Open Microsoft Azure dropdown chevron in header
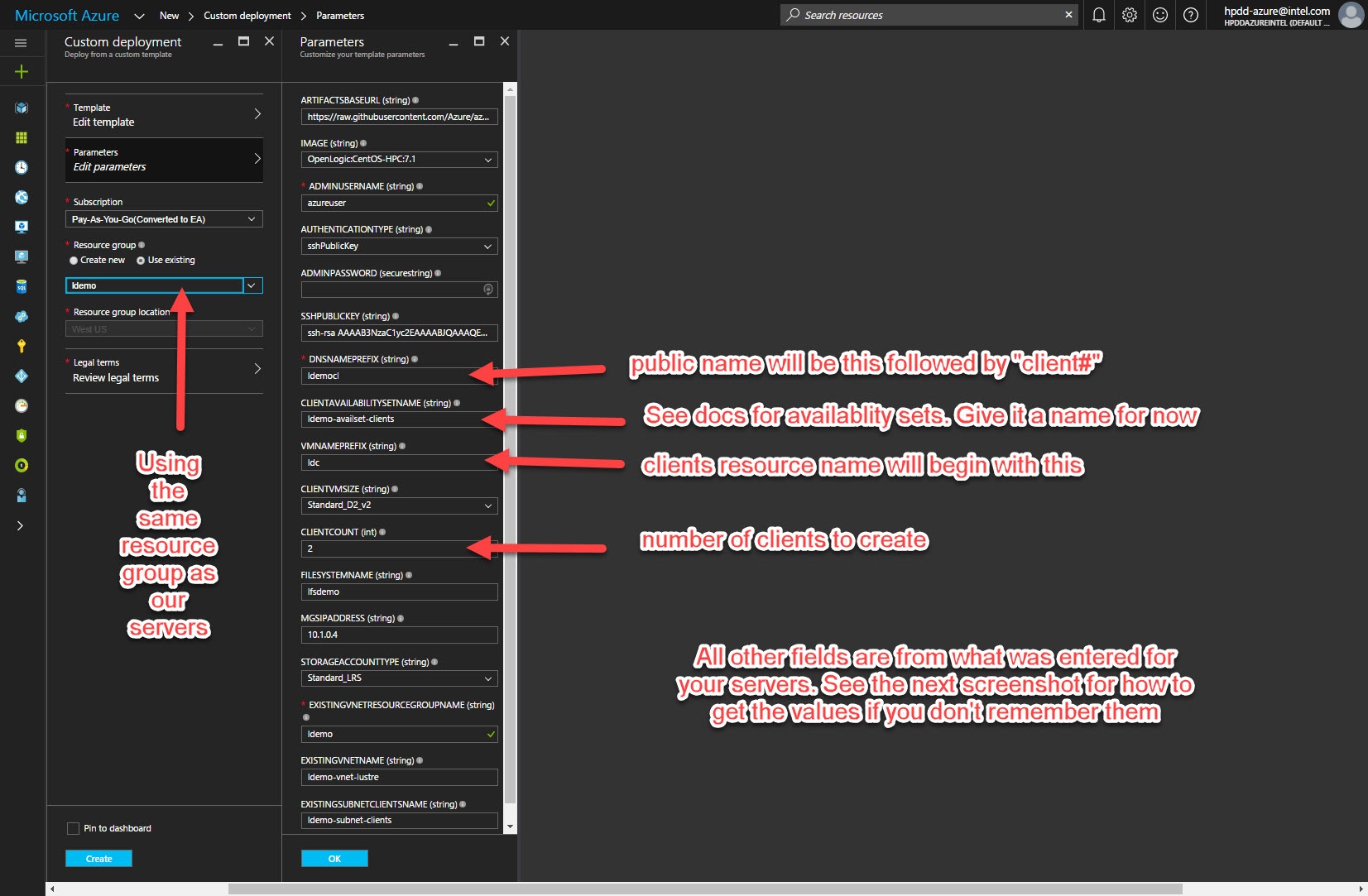Screen dimensions: 1368x896 139,16
